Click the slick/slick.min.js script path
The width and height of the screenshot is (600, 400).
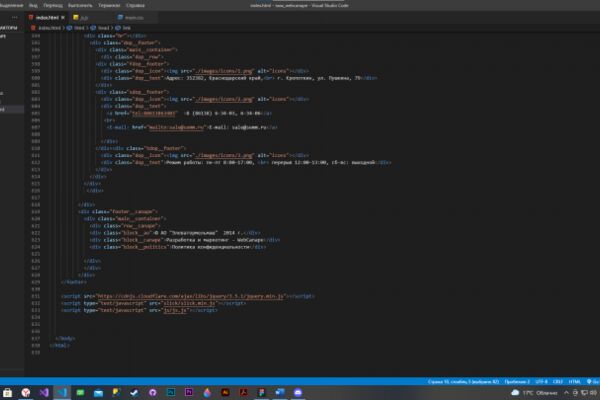[x=189, y=303]
